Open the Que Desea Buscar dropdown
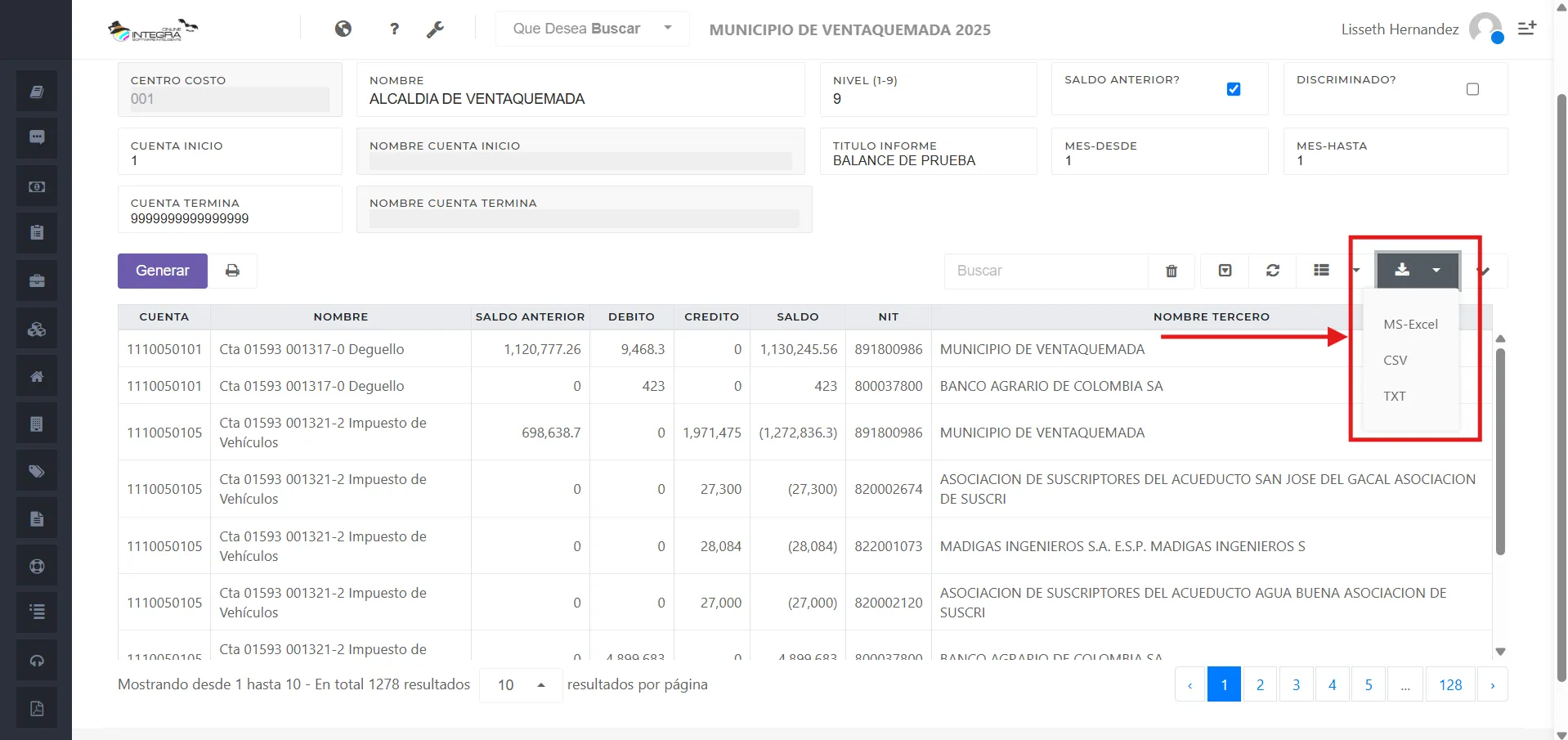This screenshot has height=740, width=1568. [x=590, y=28]
